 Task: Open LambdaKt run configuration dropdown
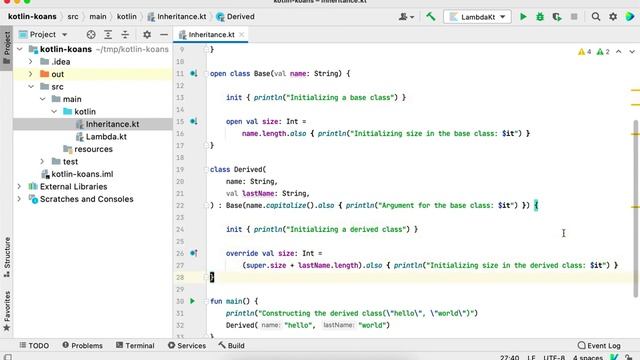pyautogui.click(x=477, y=17)
